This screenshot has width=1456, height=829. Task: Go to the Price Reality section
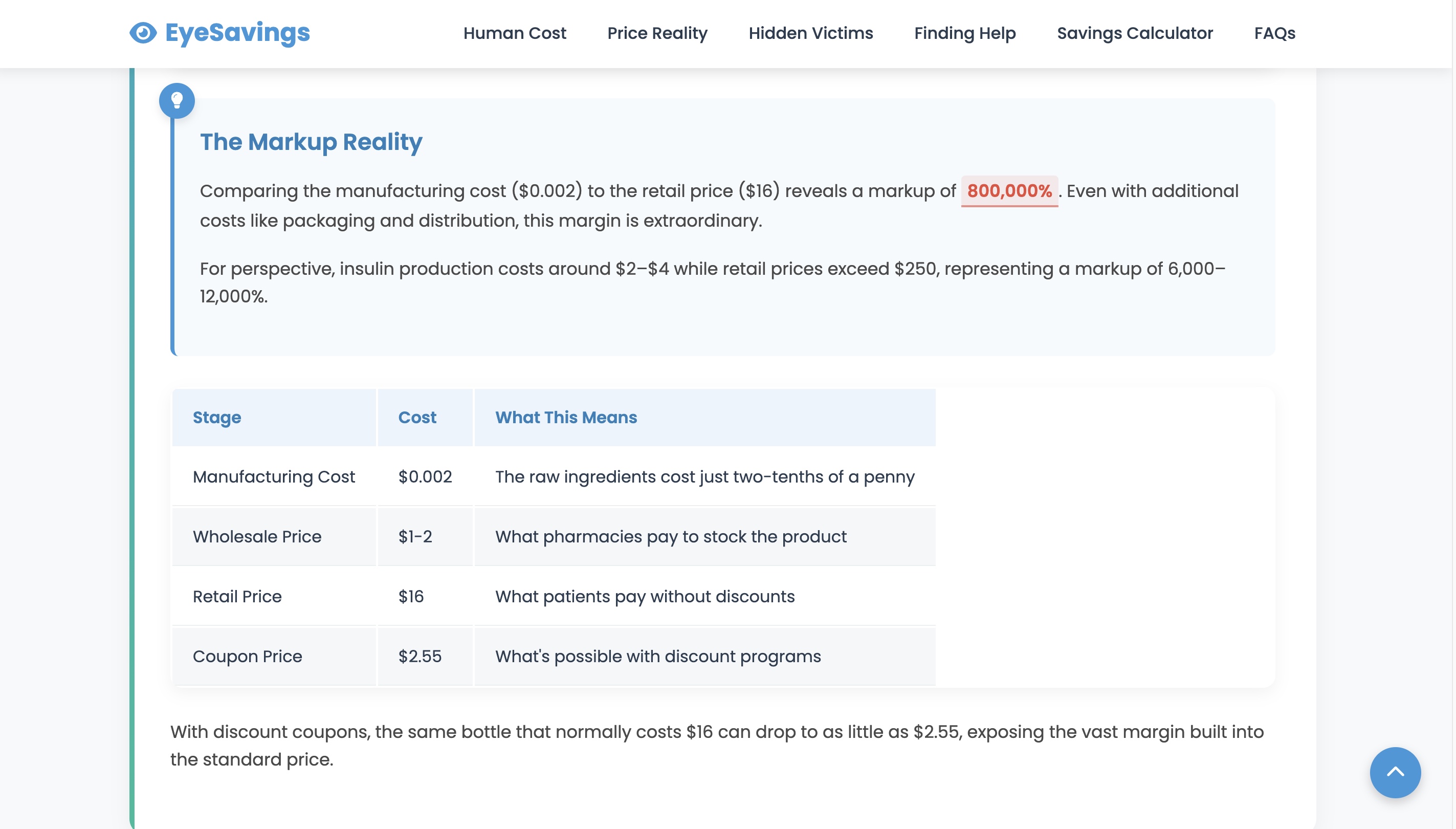tap(657, 33)
